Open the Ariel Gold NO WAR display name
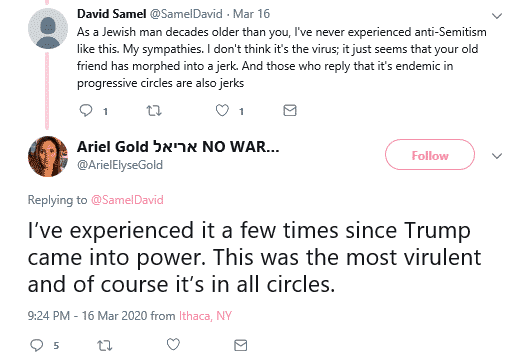 [178, 146]
